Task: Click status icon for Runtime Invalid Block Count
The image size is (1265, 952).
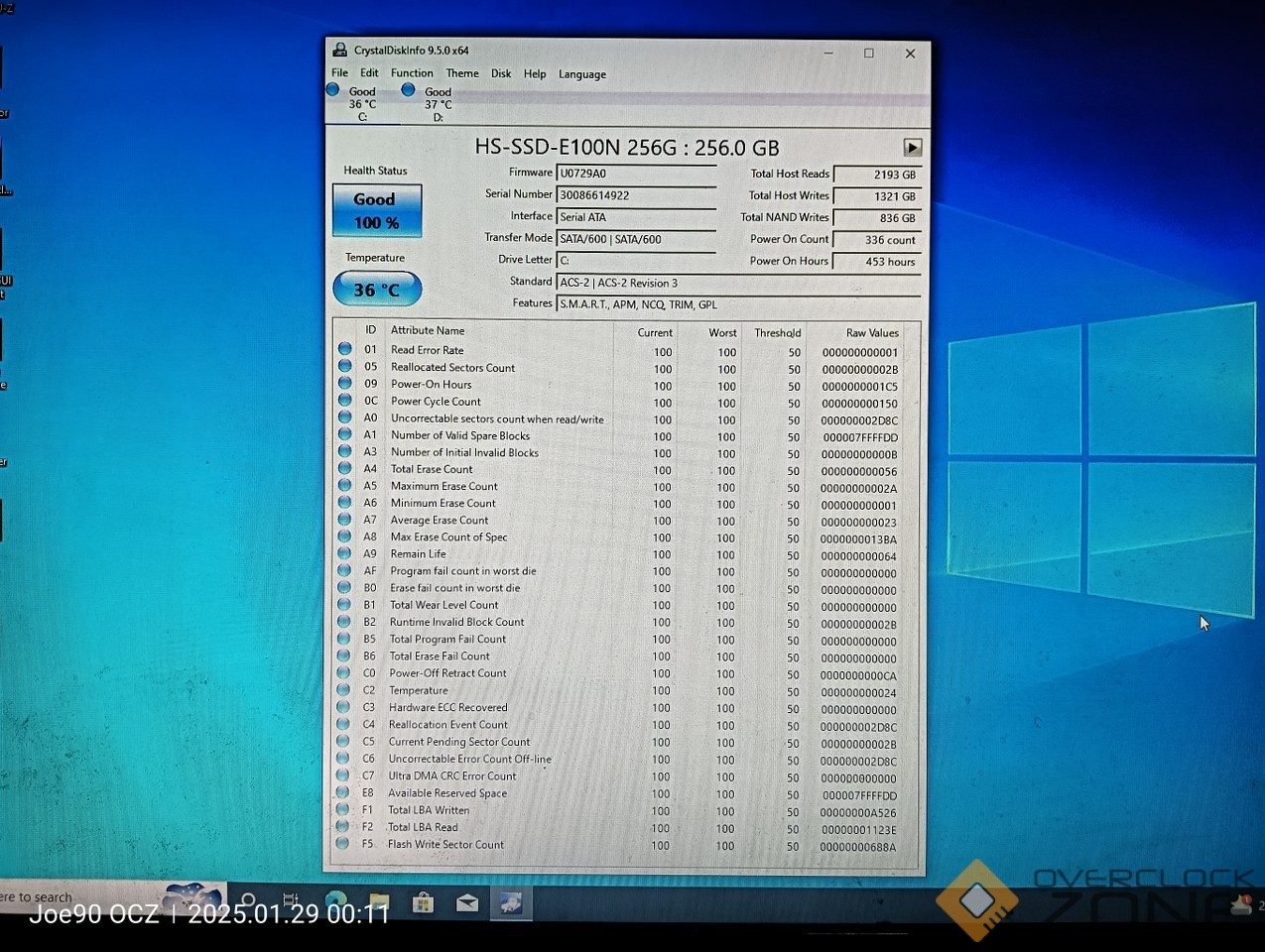Action: point(344,622)
